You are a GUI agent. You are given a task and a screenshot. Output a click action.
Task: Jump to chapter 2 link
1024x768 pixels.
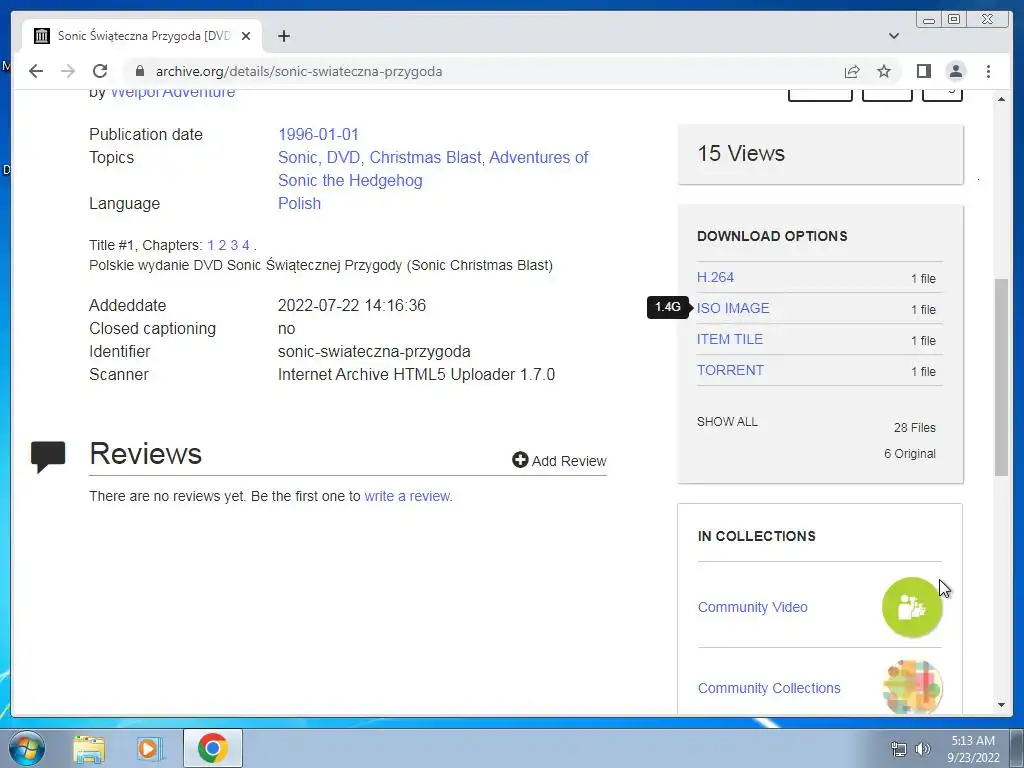(x=222, y=246)
